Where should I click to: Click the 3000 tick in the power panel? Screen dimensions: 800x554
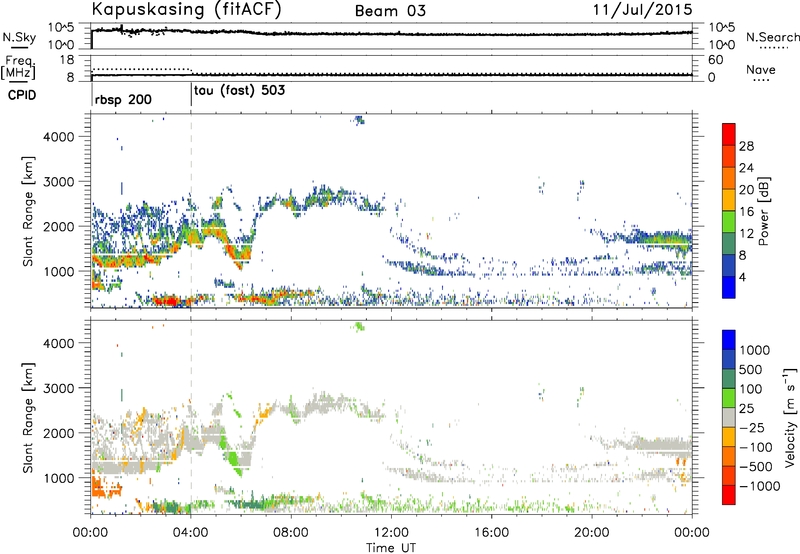pyautogui.click(x=59, y=182)
